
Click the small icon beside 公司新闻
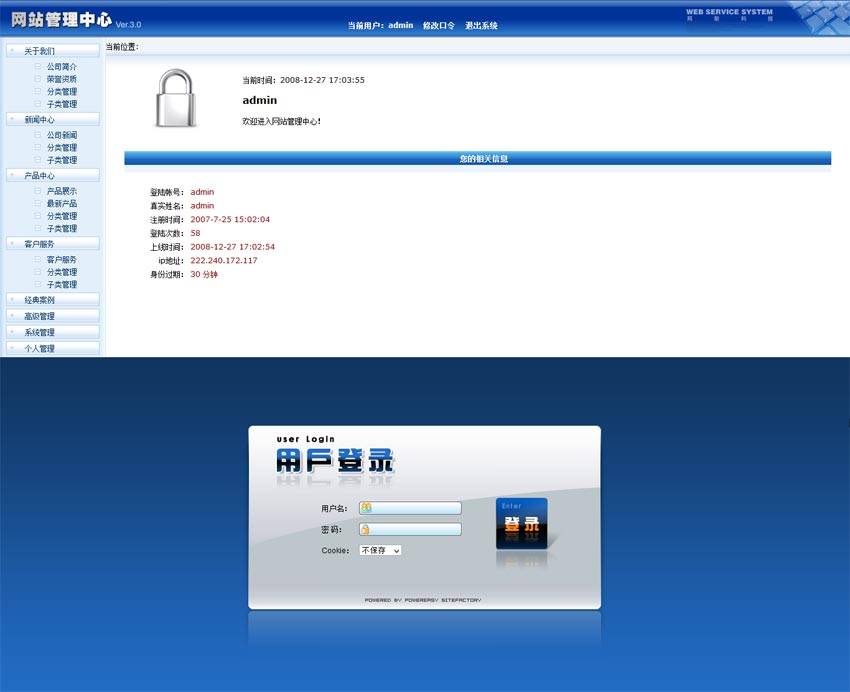point(38,135)
